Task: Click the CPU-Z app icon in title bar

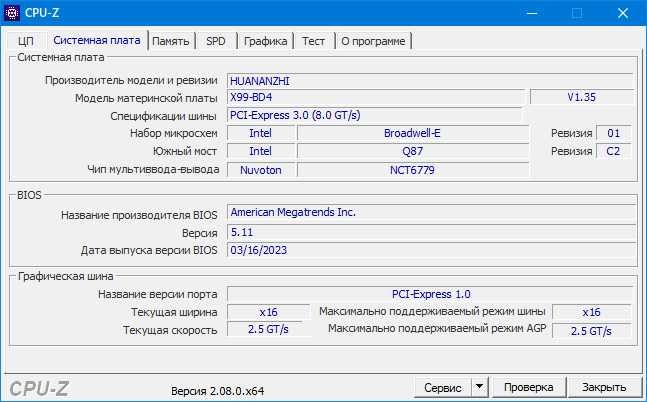Action: tap(12, 13)
